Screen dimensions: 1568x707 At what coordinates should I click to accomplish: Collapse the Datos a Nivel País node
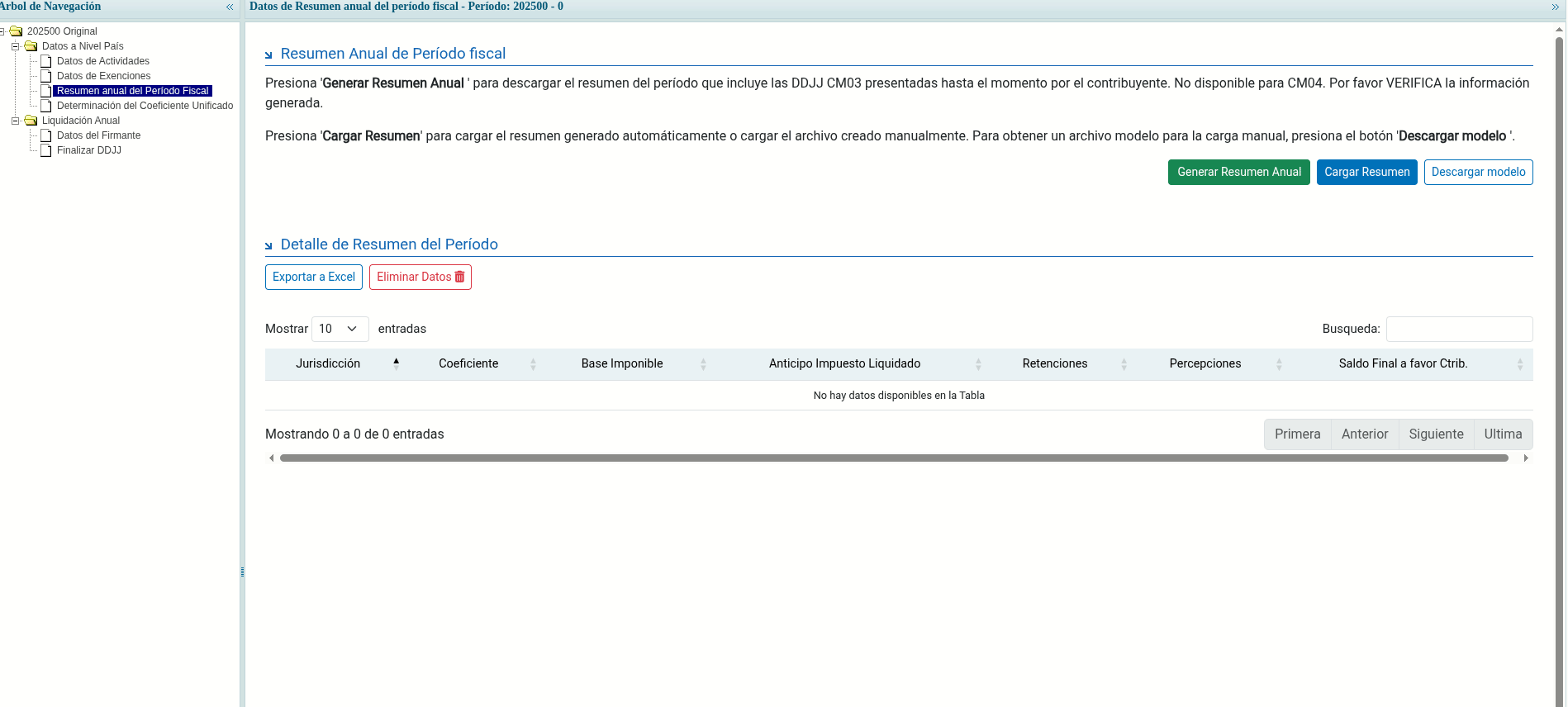[15, 46]
